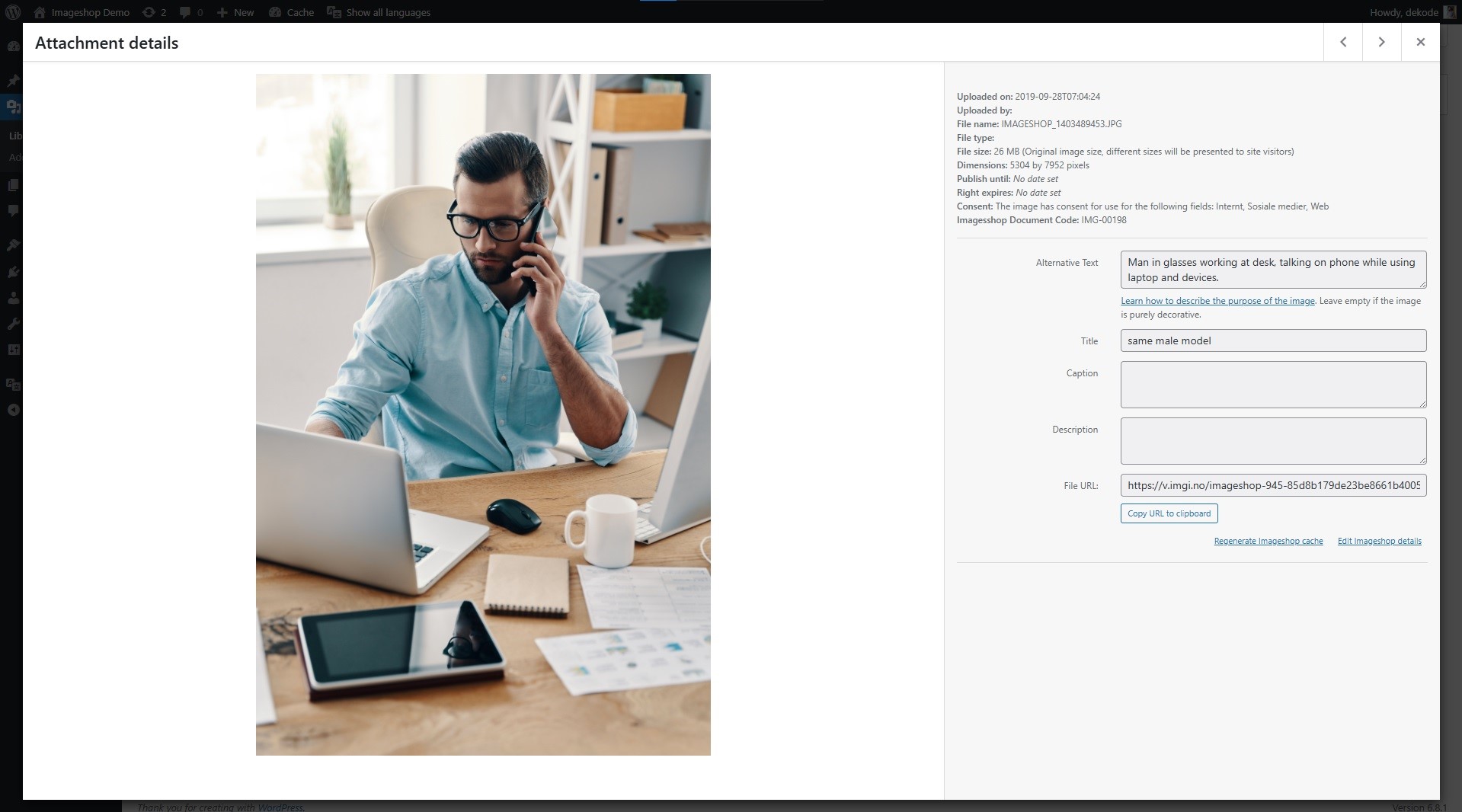Open Tools via the wrench sidebar icon
The width and height of the screenshot is (1462, 812).
click(13, 324)
